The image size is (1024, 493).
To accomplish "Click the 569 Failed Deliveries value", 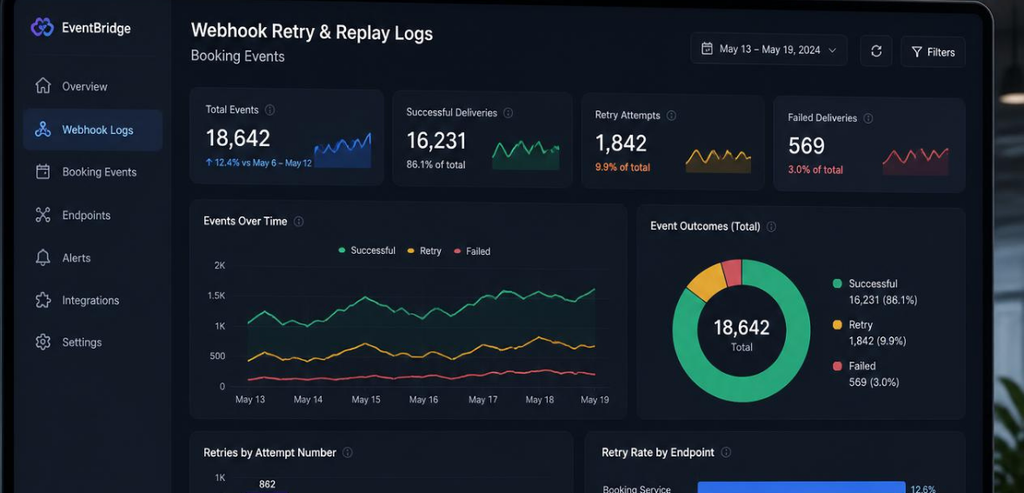I will coord(806,146).
